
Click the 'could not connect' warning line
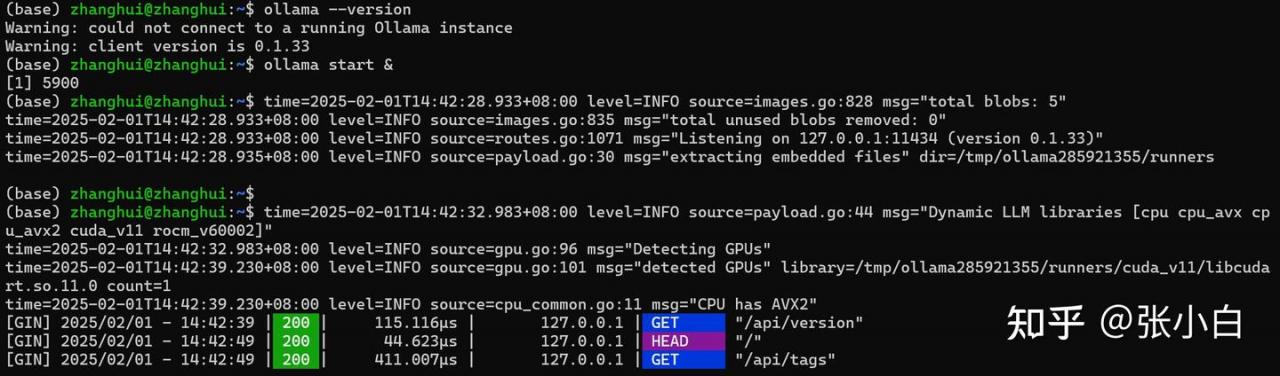(259, 28)
